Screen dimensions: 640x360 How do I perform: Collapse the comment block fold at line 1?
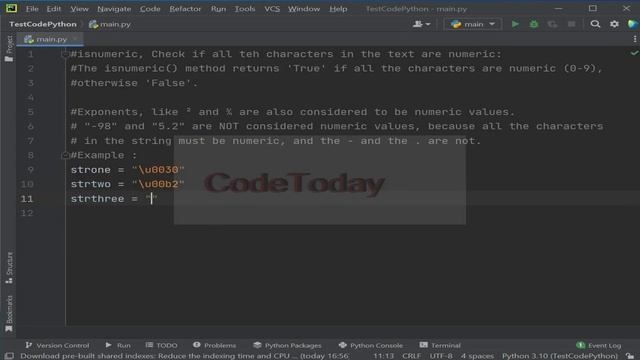point(64,53)
